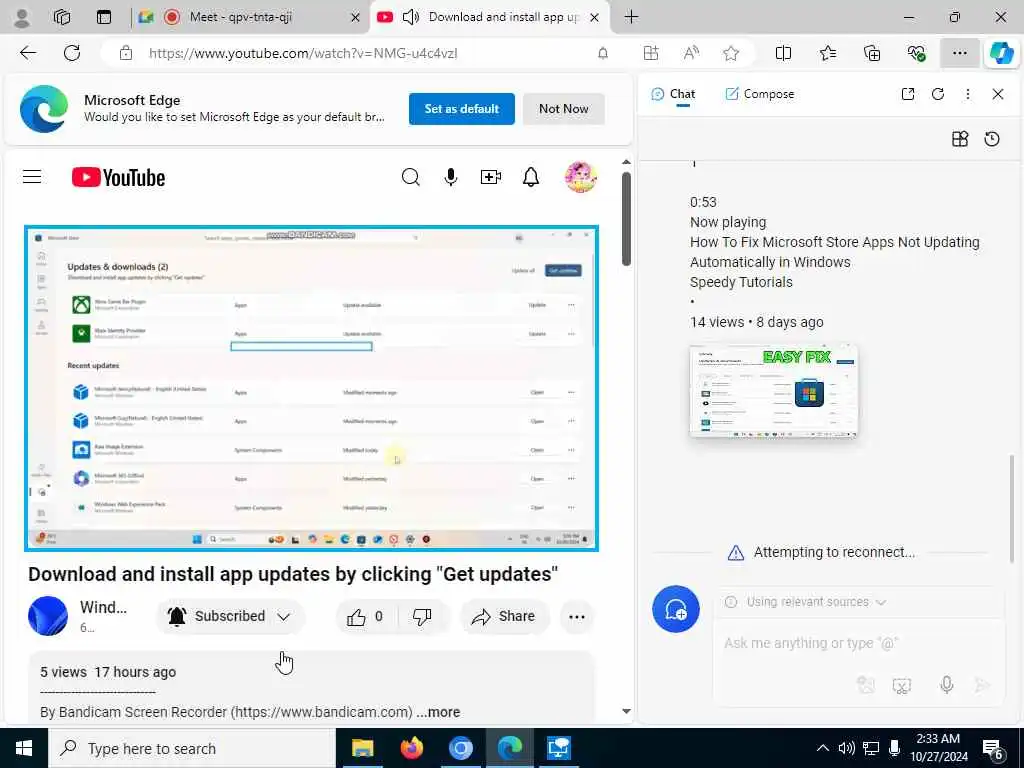Use Copilot microphone input
Viewport: 1024px width, 768px height.
946,684
